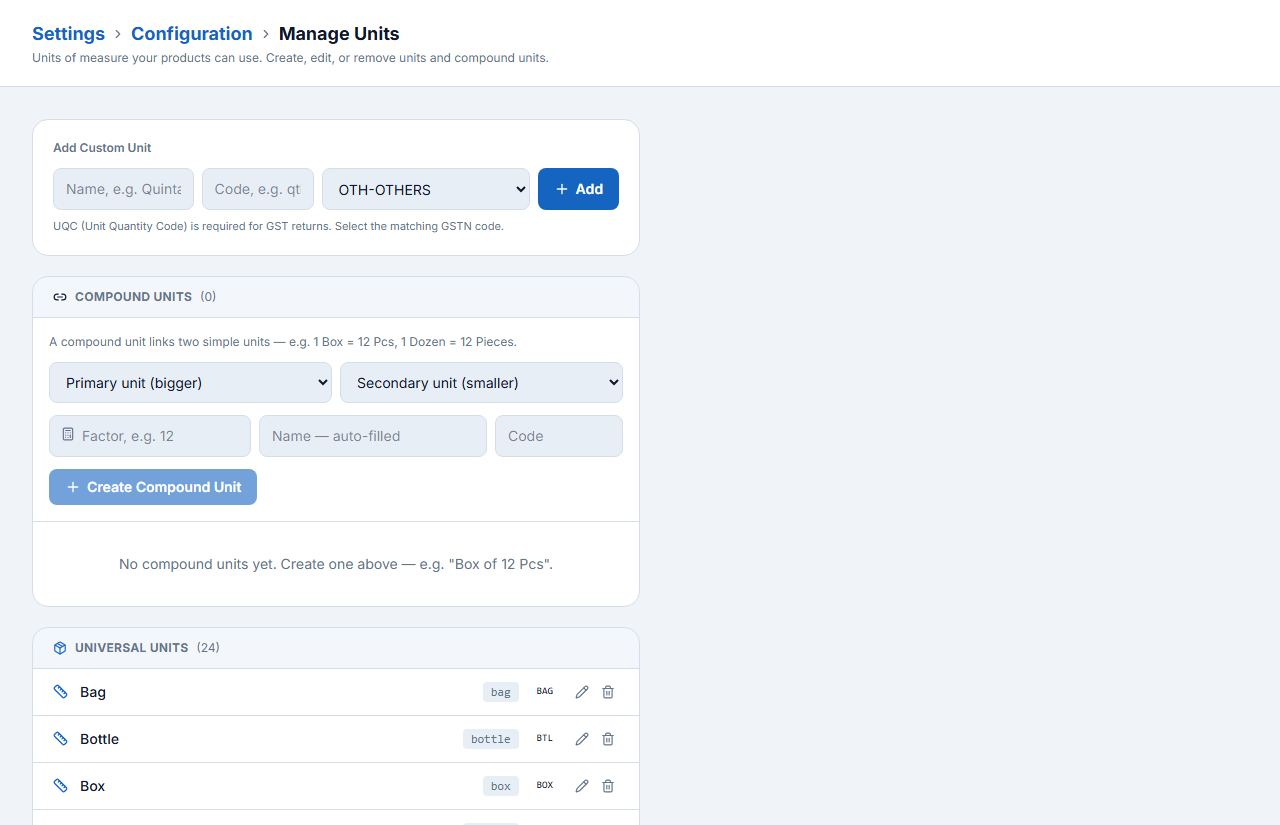The image size is (1280, 825).
Task: Open the Secondary unit (smaller) dropdown
Action: point(481,383)
